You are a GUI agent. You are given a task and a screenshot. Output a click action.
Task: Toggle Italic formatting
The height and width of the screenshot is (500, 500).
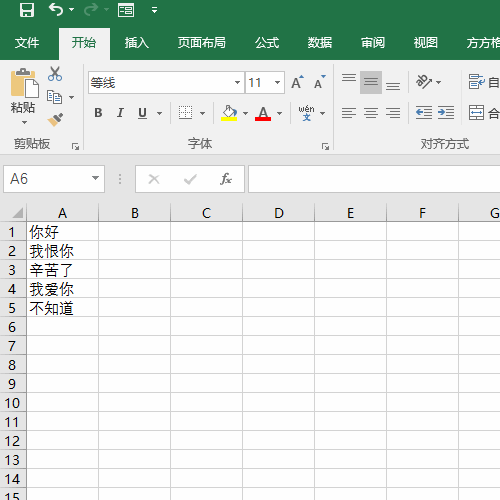(120, 113)
